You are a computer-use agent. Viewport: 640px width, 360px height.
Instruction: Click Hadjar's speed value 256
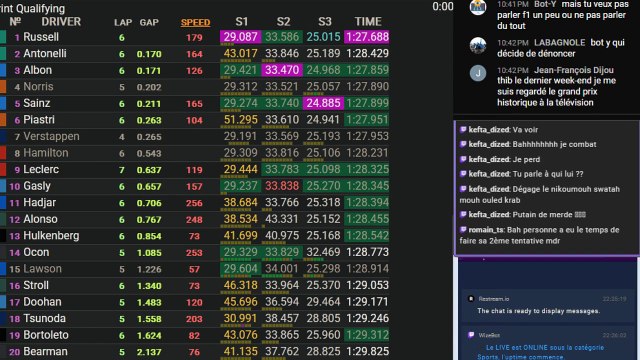point(194,203)
